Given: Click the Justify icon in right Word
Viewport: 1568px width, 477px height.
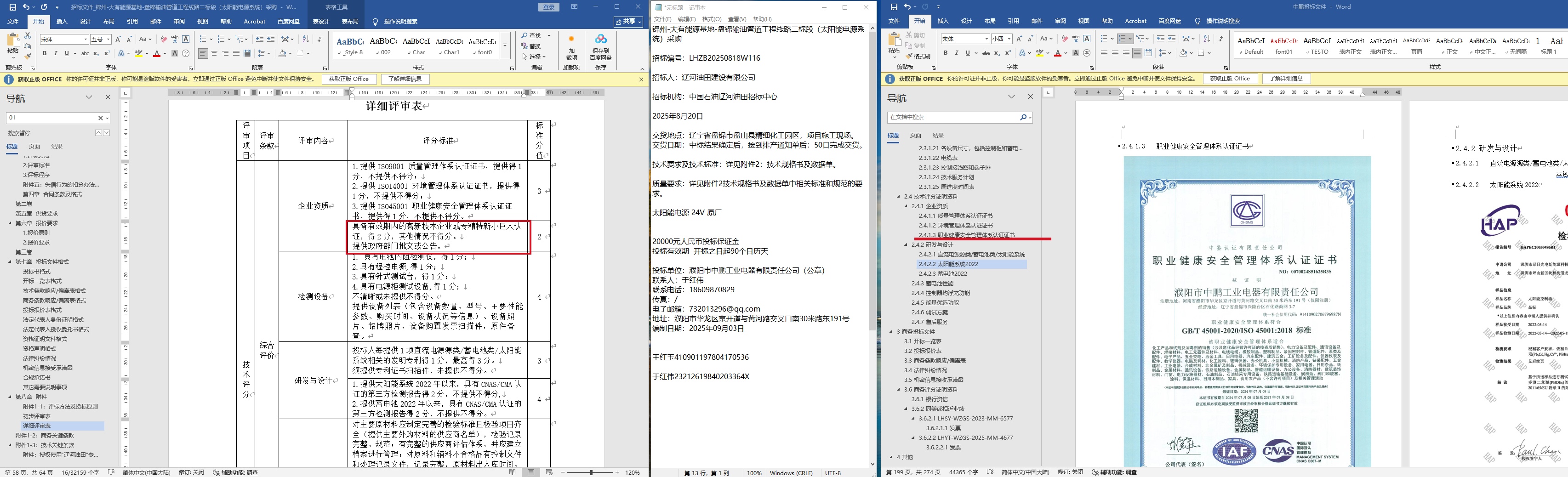Looking at the screenshot, I should coord(1137,53).
